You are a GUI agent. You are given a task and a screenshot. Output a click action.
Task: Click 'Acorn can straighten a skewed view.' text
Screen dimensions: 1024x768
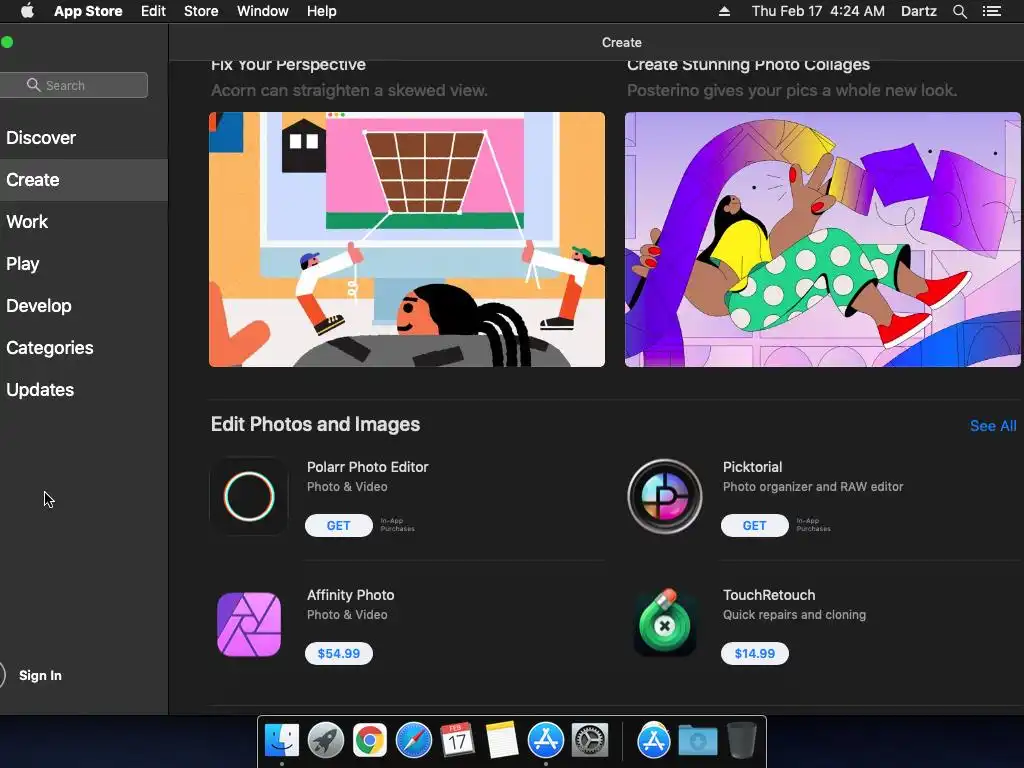(349, 90)
